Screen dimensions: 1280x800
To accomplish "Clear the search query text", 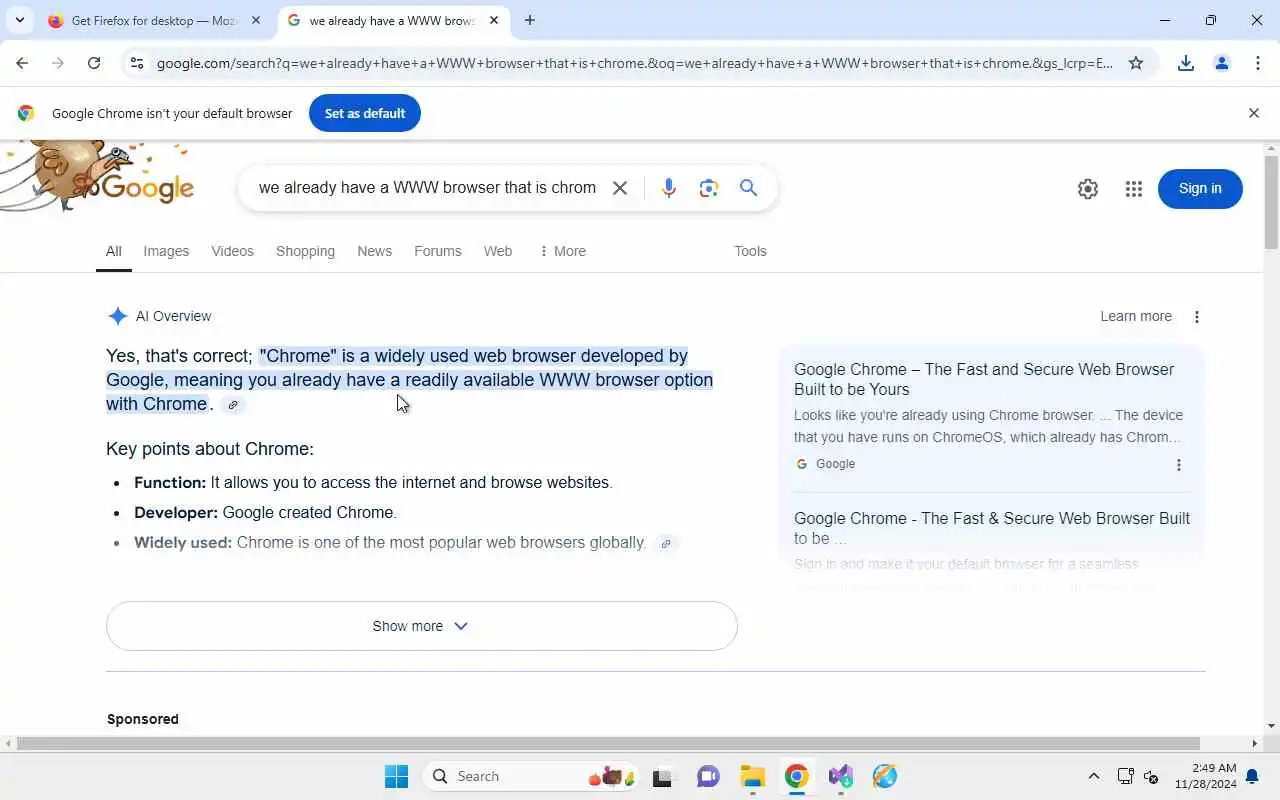I will click(x=620, y=188).
